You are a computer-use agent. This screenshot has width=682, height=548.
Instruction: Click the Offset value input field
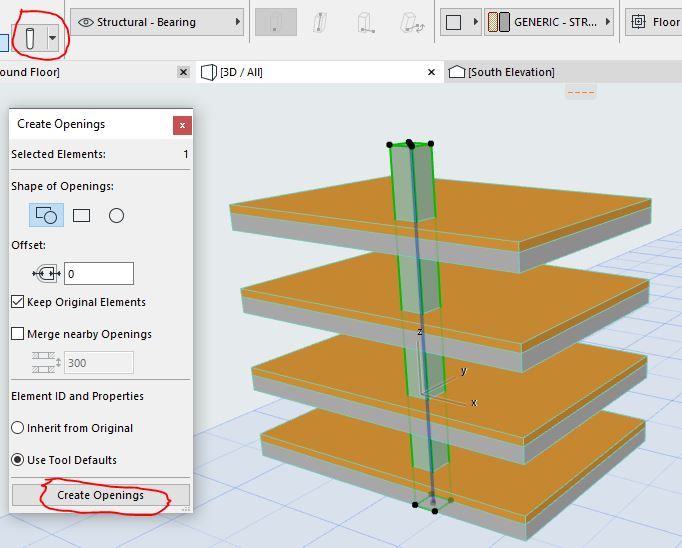click(x=98, y=273)
